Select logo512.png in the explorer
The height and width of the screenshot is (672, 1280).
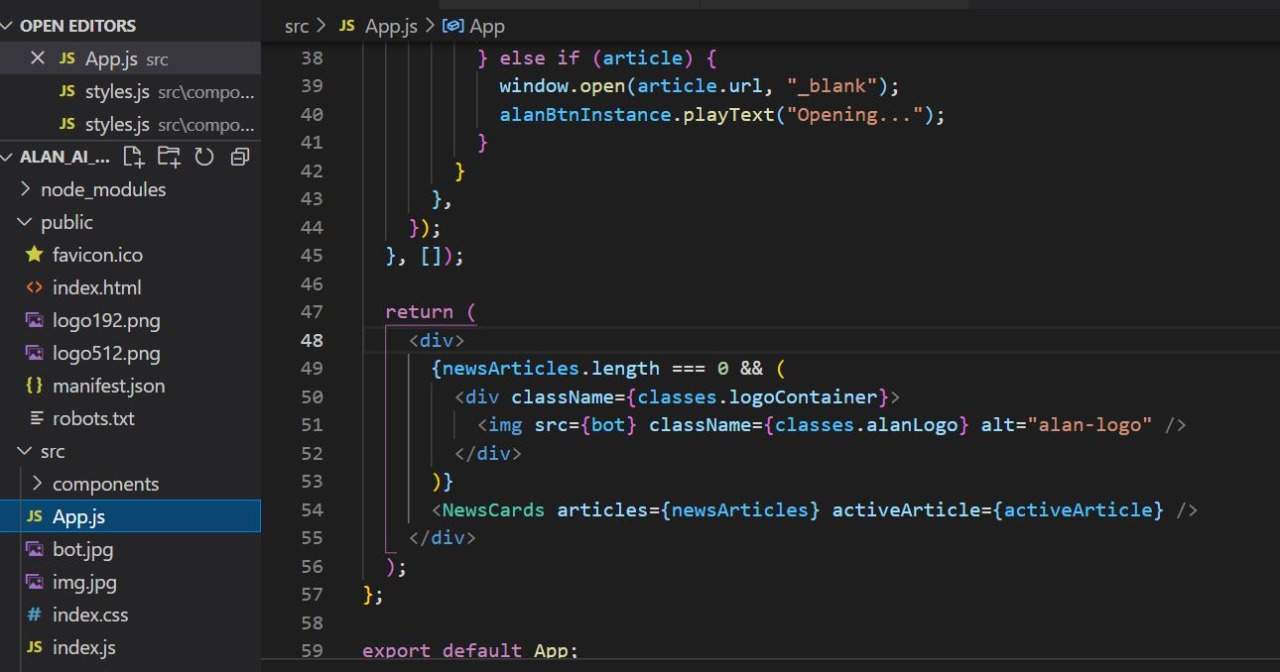(106, 353)
